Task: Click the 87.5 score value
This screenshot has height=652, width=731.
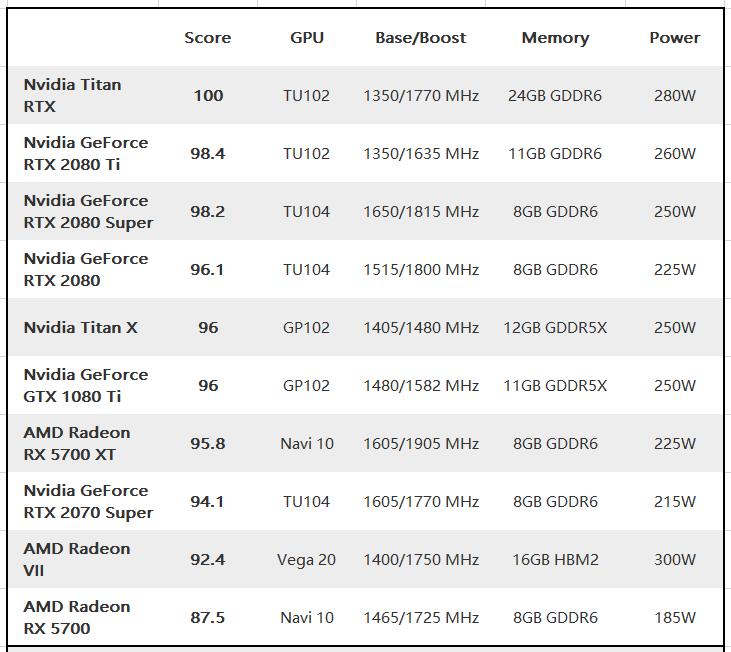Action: pyautogui.click(x=207, y=618)
